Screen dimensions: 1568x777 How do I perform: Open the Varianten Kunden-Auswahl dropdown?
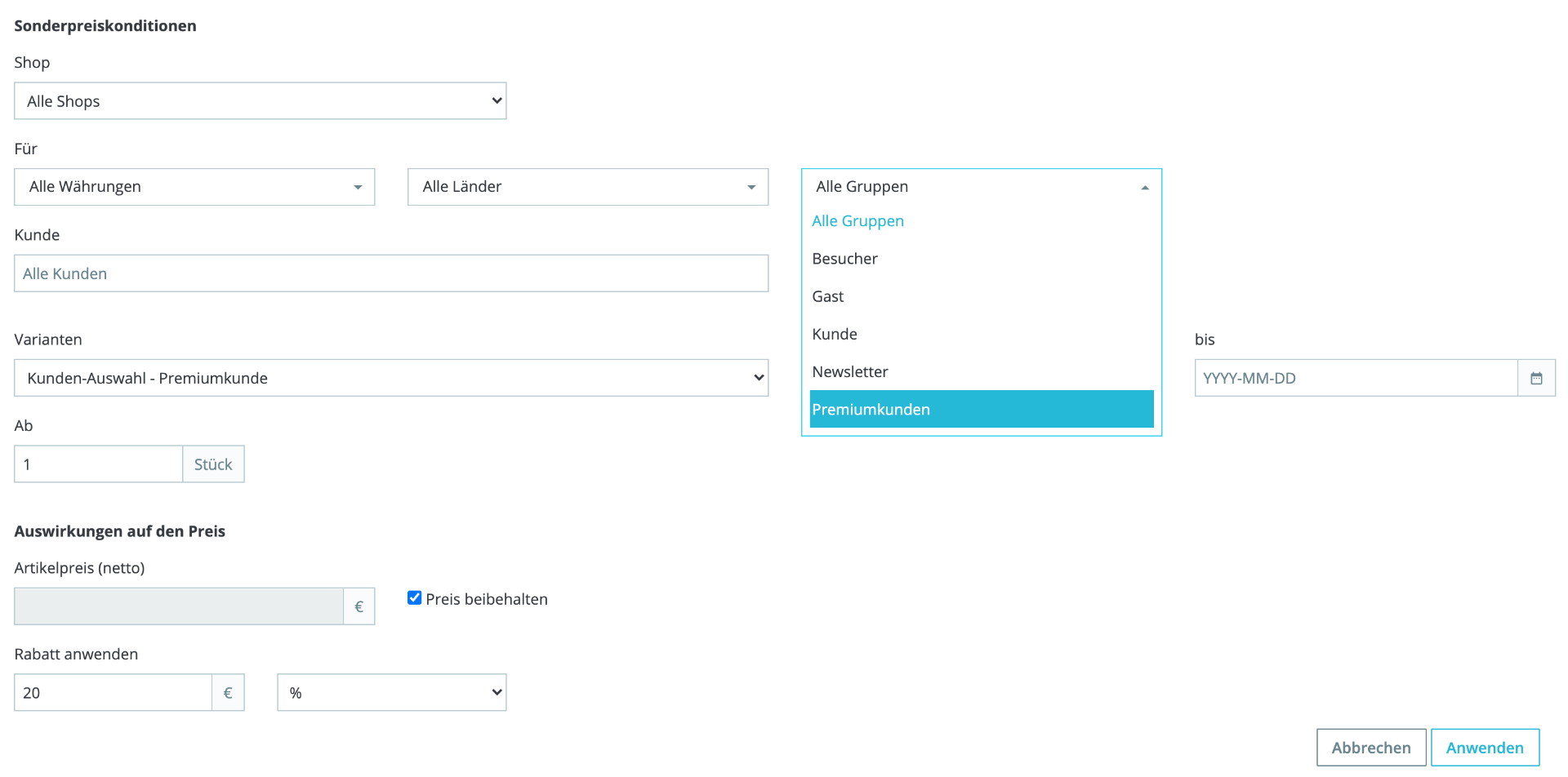[x=391, y=378]
